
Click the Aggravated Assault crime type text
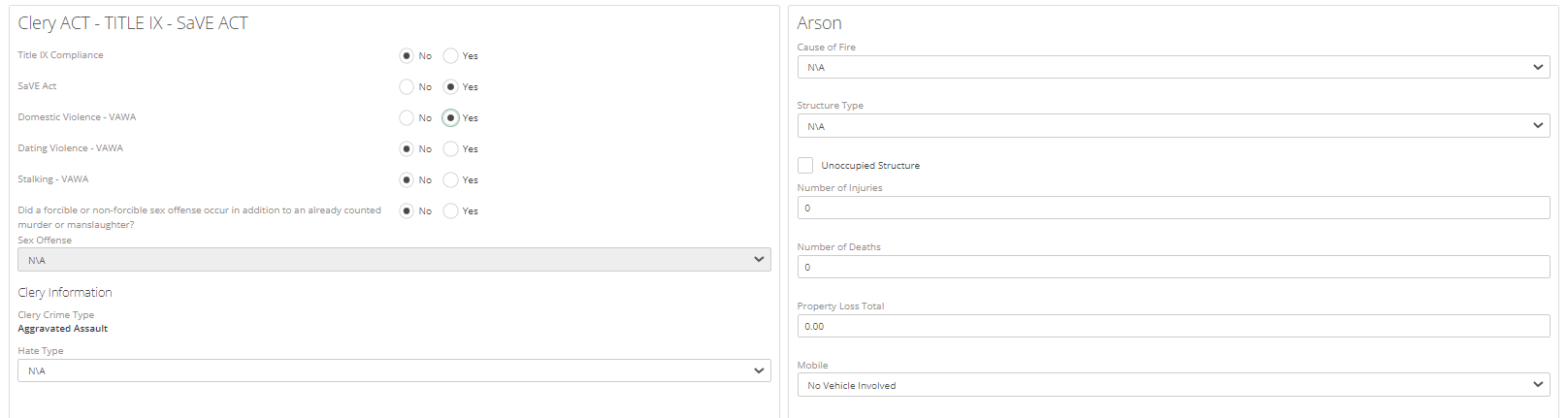pos(63,329)
